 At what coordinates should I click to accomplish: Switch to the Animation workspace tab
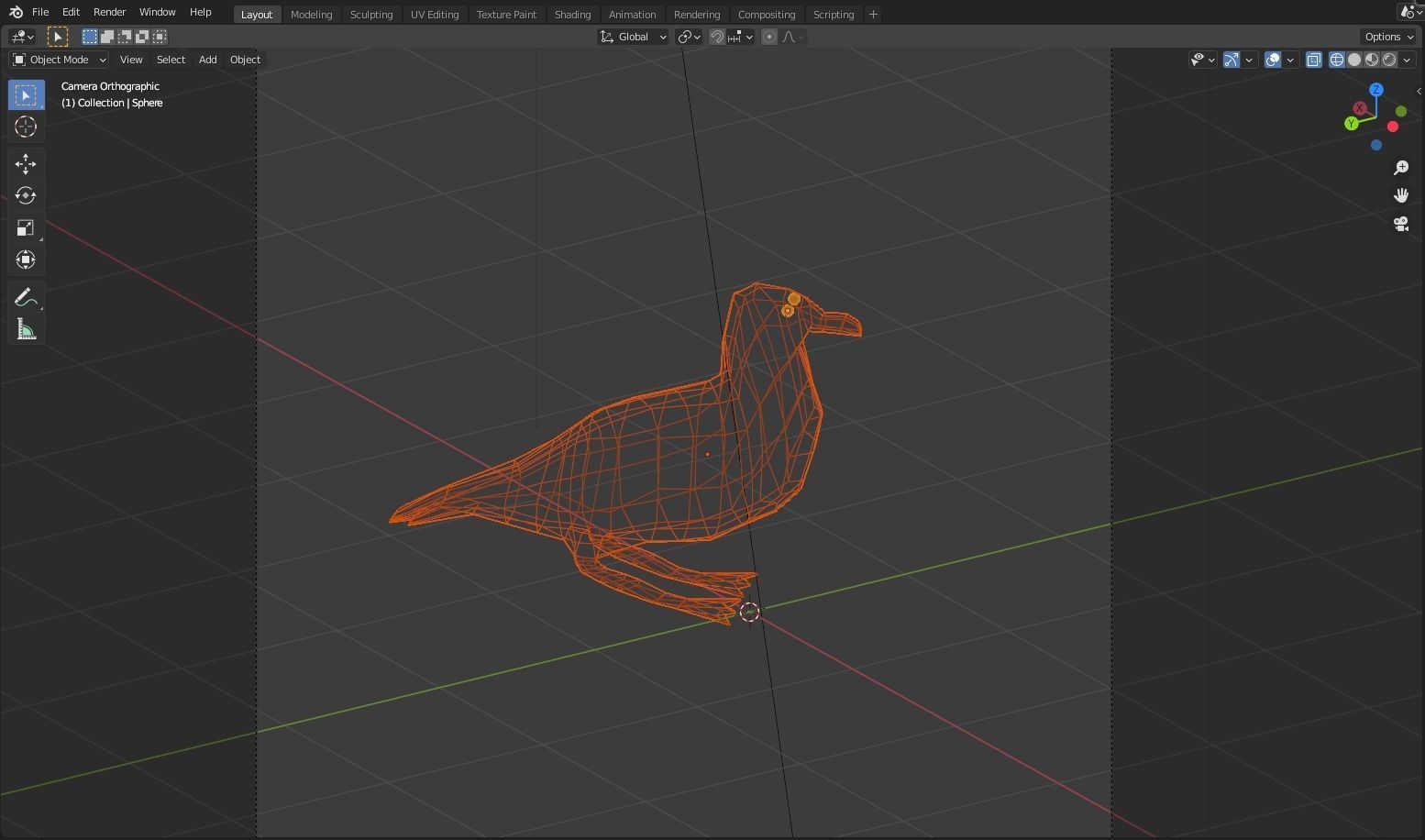[632, 15]
